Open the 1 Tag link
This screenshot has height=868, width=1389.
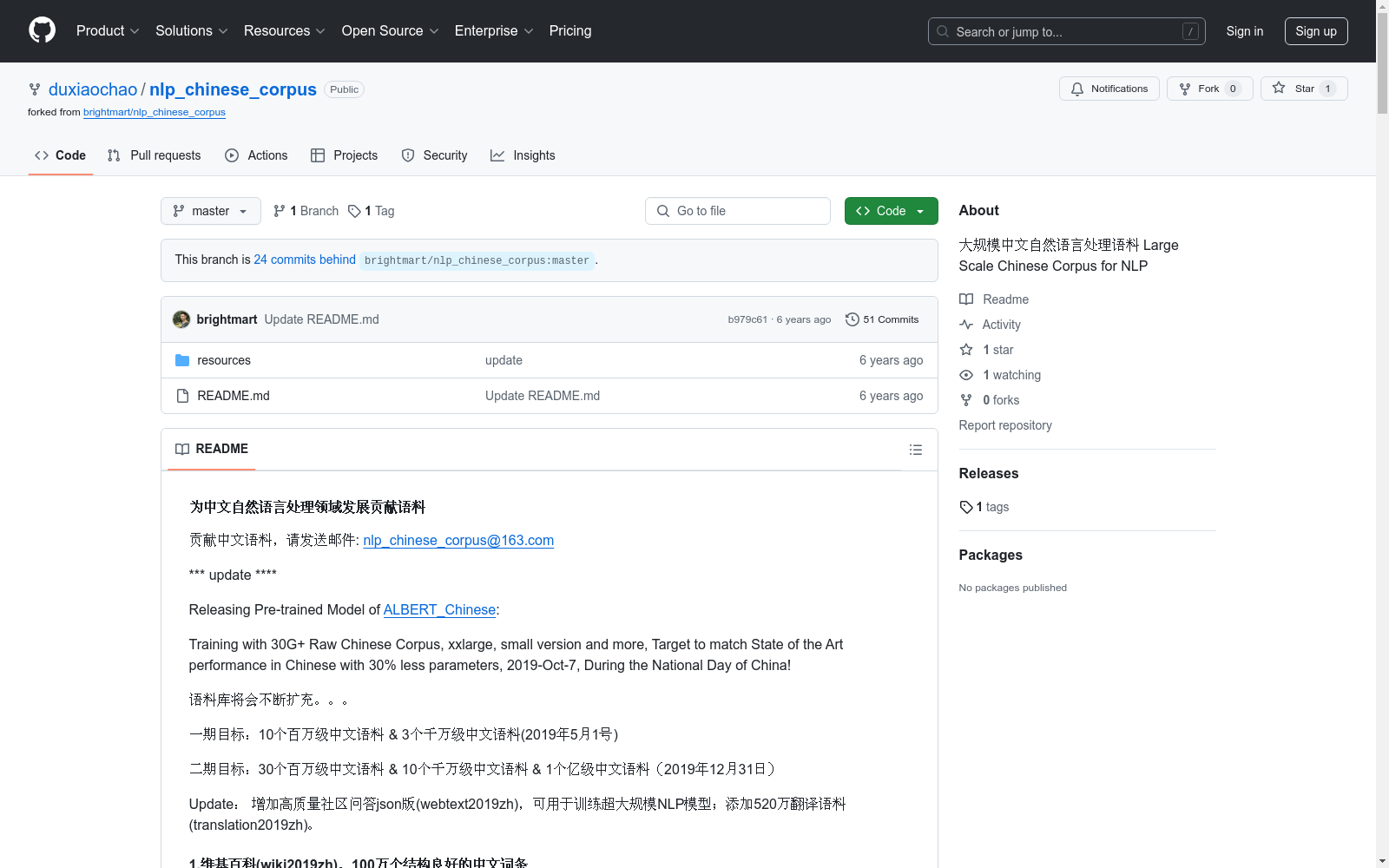click(372, 211)
